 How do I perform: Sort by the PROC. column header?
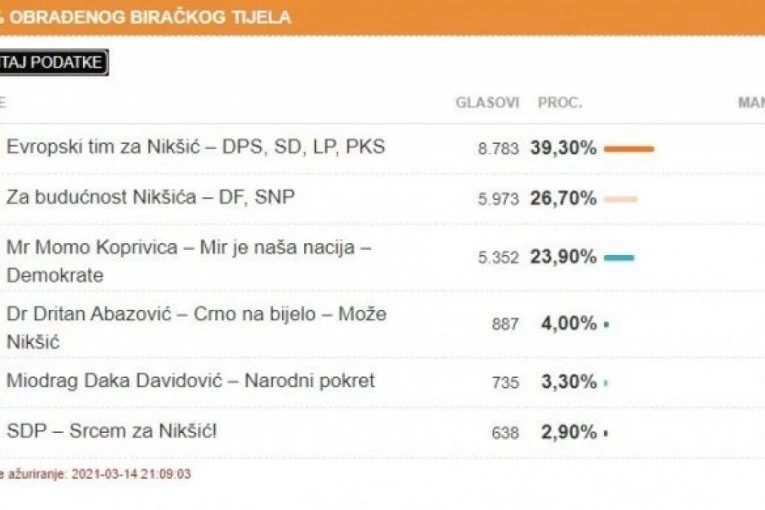click(x=560, y=103)
